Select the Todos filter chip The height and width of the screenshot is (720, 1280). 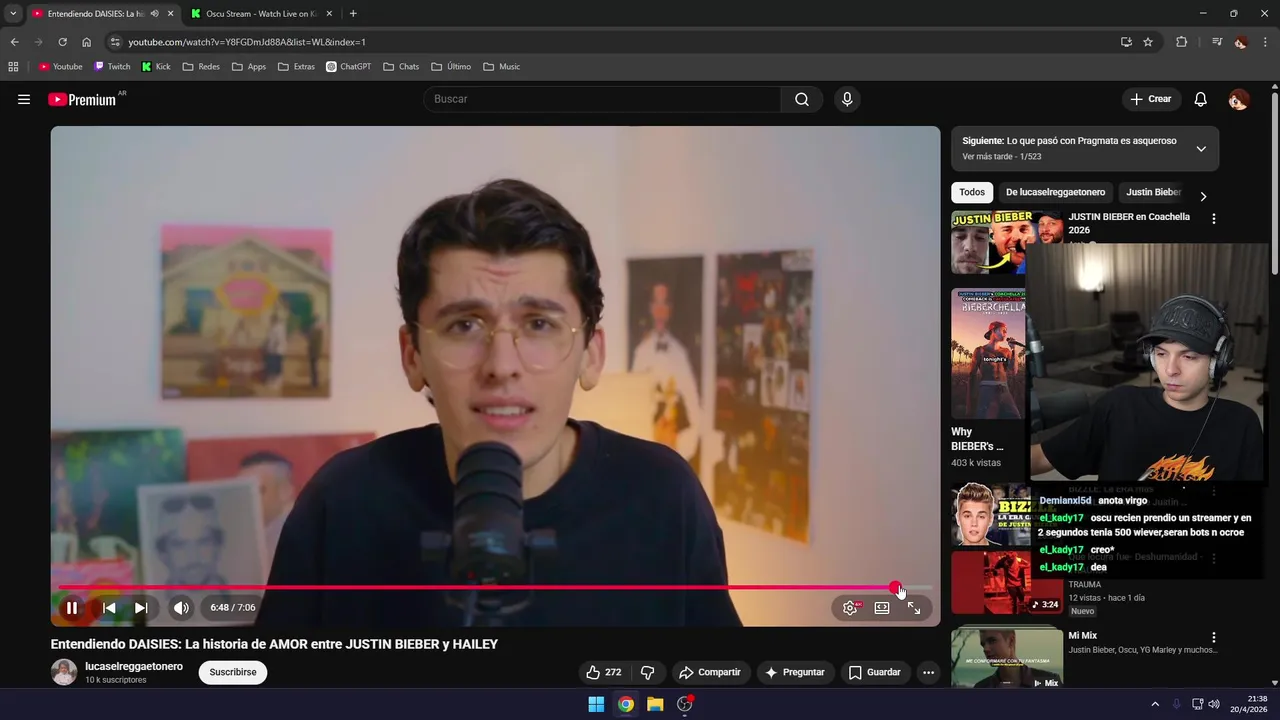tap(972, 192)
